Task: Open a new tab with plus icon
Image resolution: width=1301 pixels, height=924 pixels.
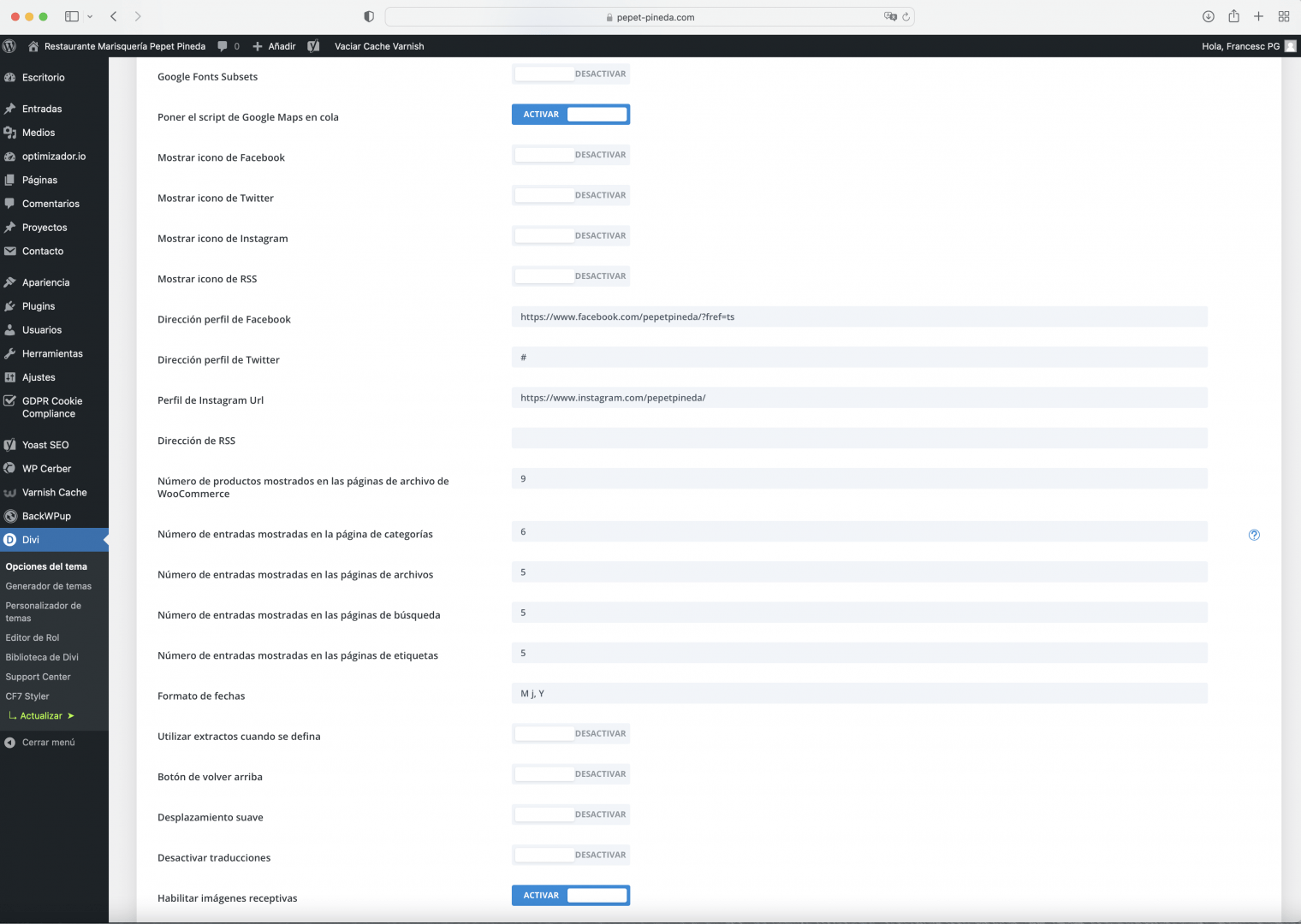Action: [1258, 16]
